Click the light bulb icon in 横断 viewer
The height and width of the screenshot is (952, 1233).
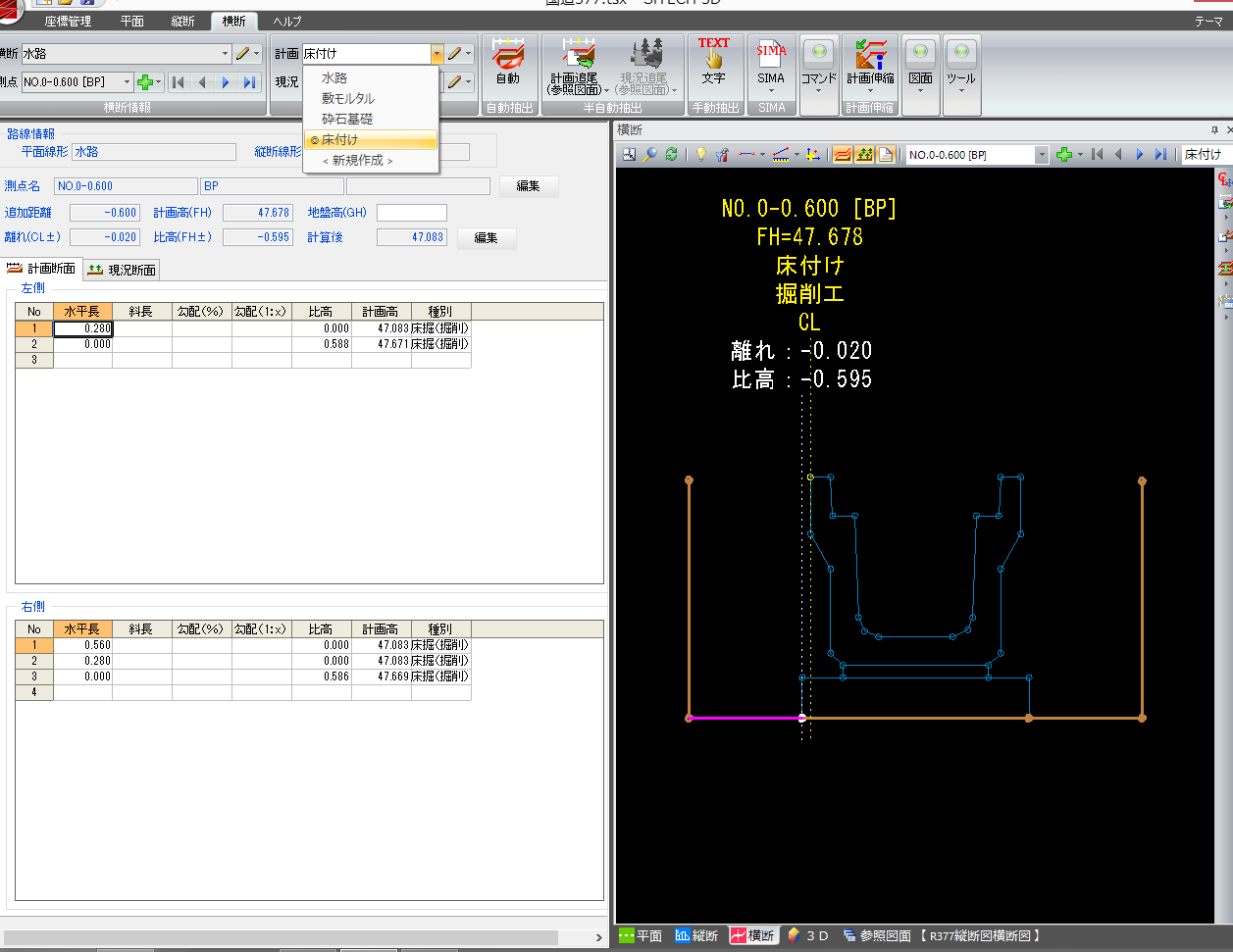[701, 155]
